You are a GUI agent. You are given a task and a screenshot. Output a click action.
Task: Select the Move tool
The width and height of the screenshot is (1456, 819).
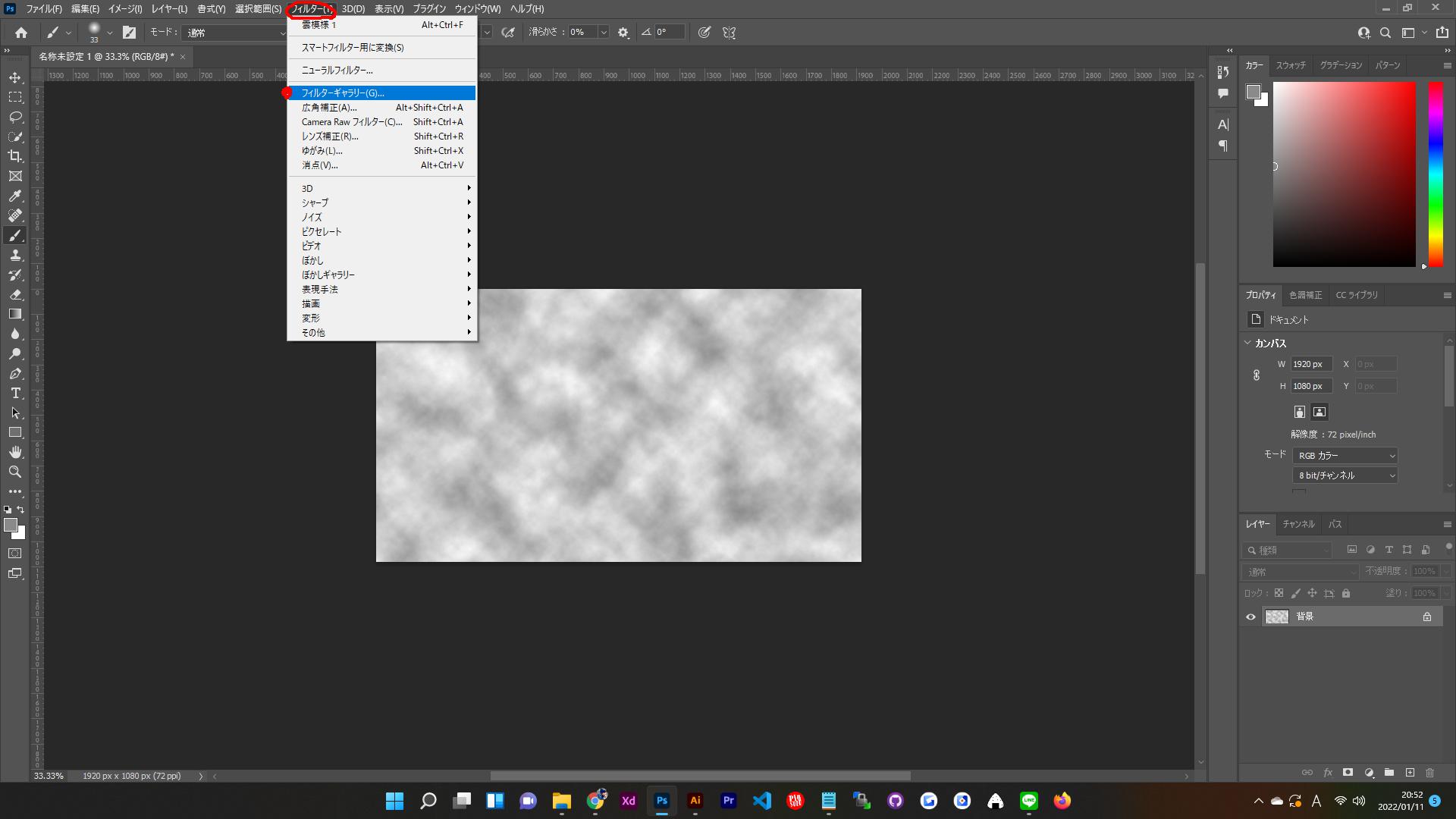pos(15,78)
